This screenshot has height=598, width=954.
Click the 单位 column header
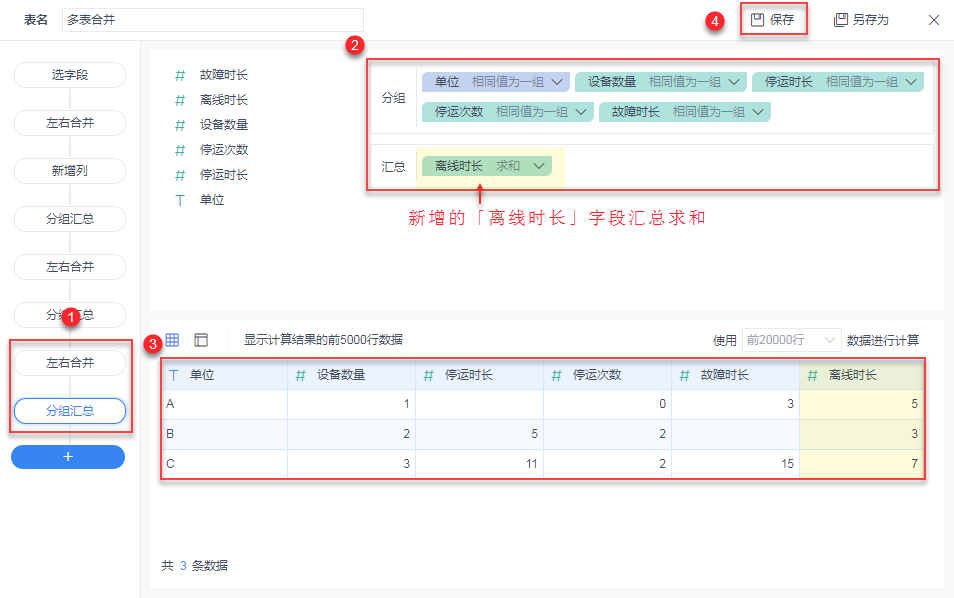[225, 375]
